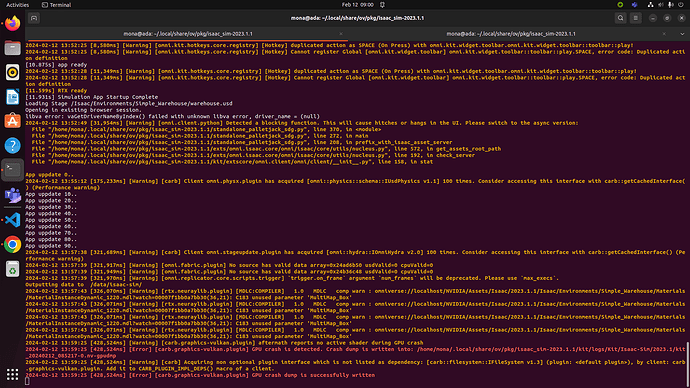This screenshot has height=388, width=690.
Task: Minimize the terminal window
Action: click(x=653, y=18)
